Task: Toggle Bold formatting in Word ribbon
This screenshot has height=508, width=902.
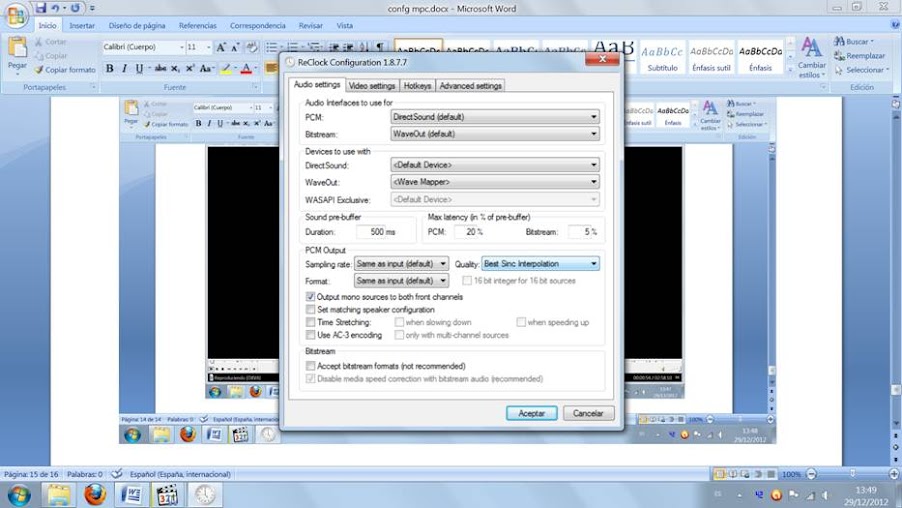Action: [x=109, y=68]
